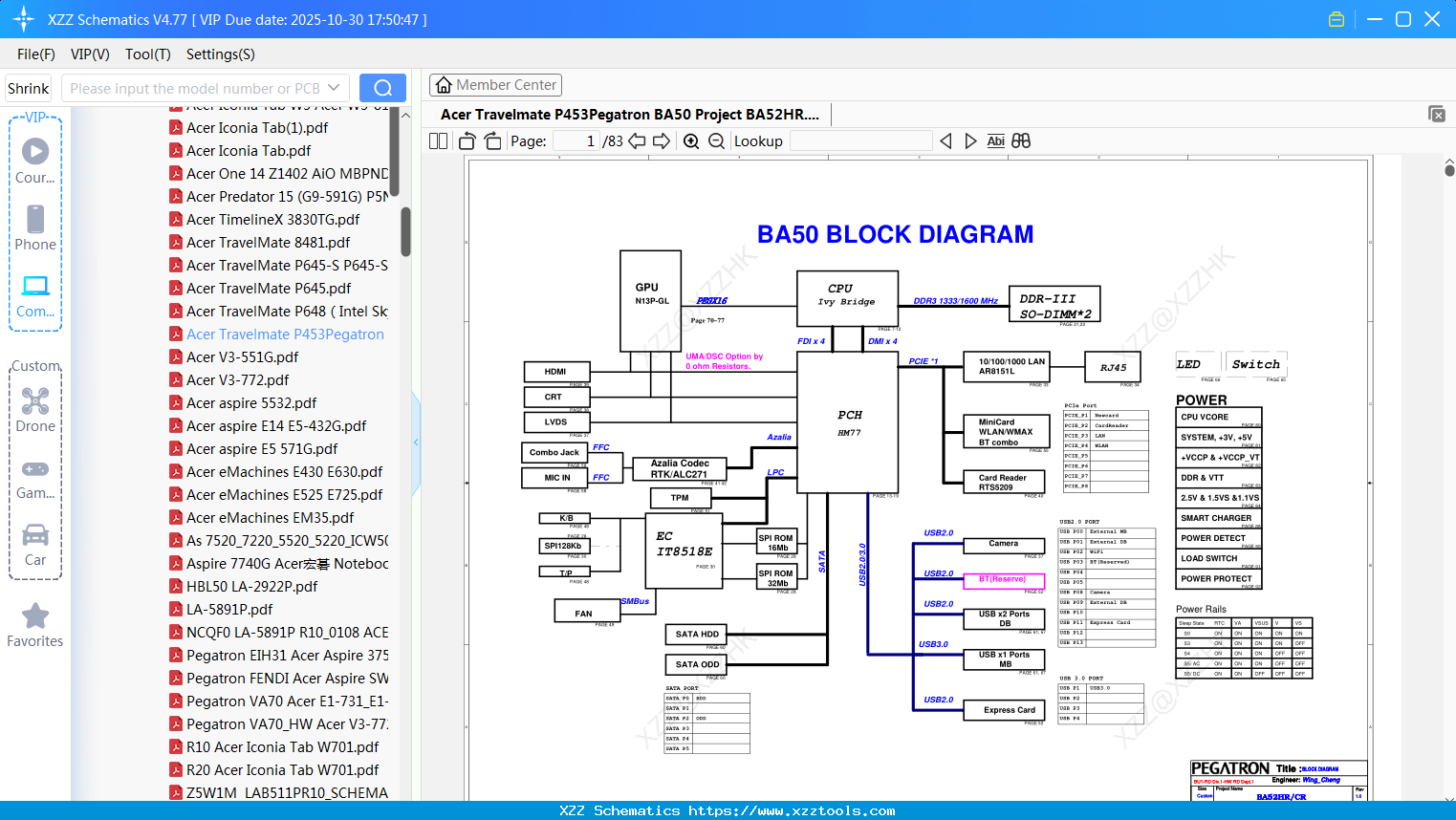Open R20 Acer Iconia Tab W701.pdf
The width and height of the screenshot is (1456, 820).
tap(282, 769)
